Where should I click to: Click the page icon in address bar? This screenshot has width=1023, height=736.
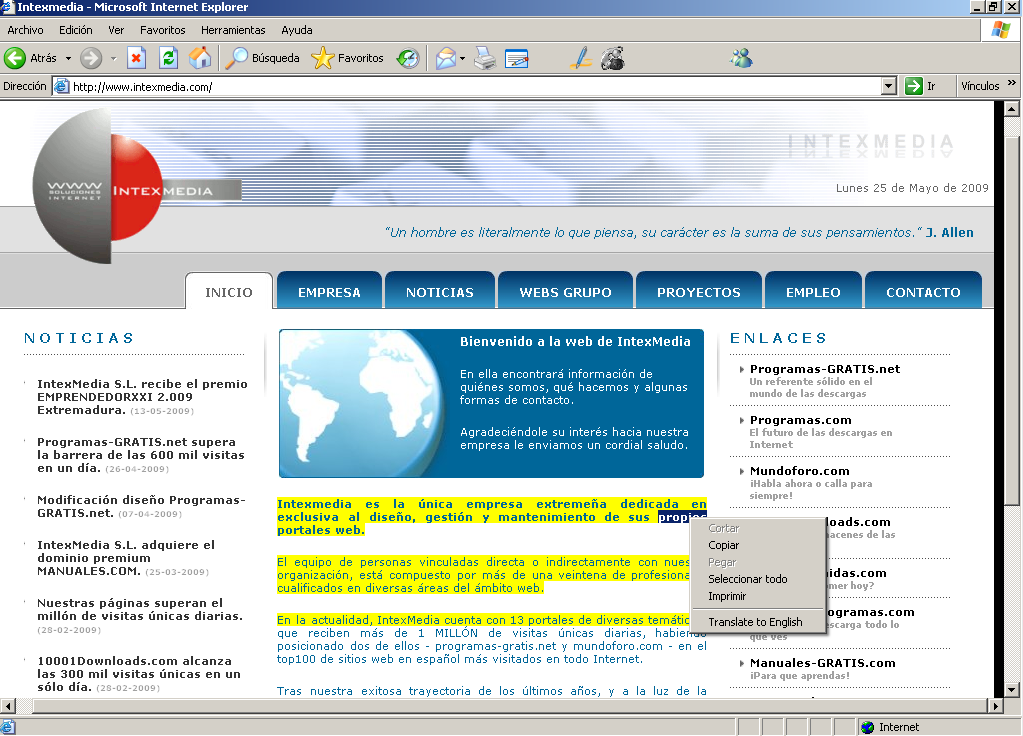[62, 86]
